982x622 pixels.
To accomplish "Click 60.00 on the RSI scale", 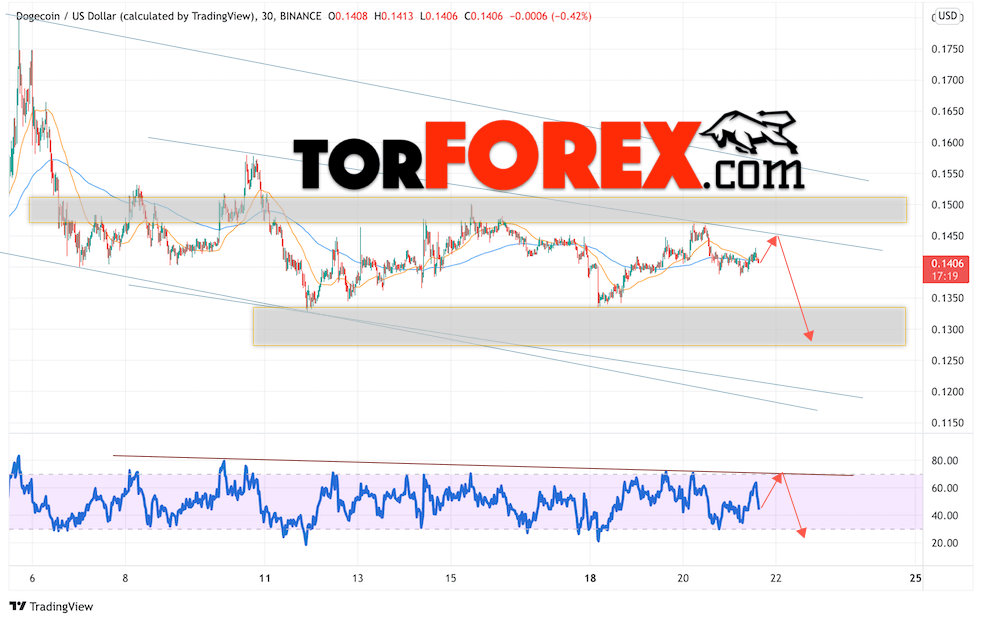I will coord(945,489).
